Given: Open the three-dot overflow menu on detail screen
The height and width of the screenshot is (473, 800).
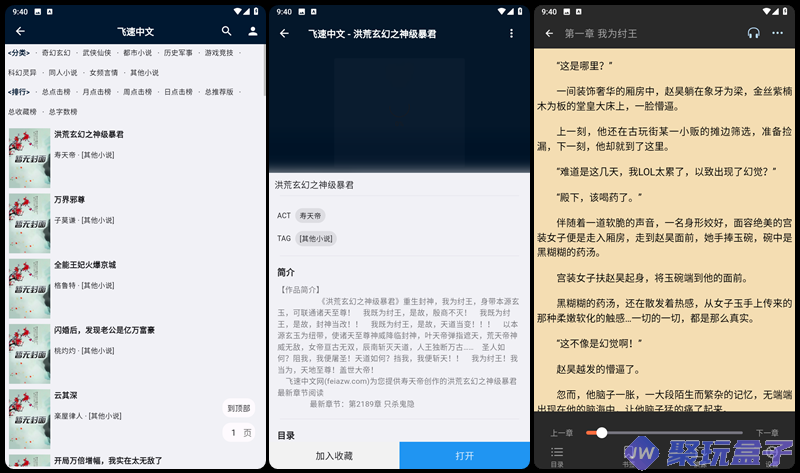Looking at the screenshot, I should (511, 34).
